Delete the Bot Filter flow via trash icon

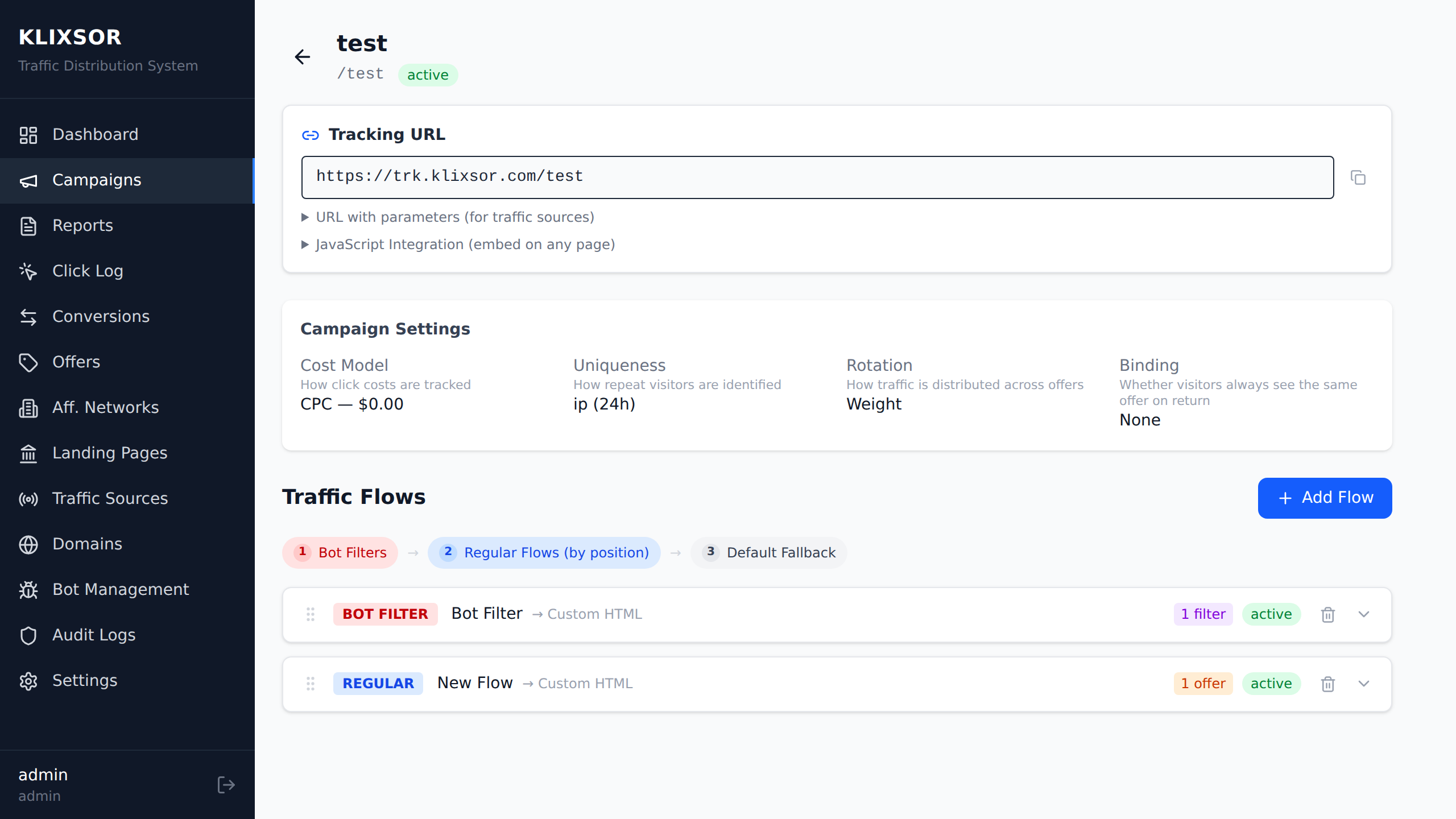pyautogui.click(x=1327, y=614)
